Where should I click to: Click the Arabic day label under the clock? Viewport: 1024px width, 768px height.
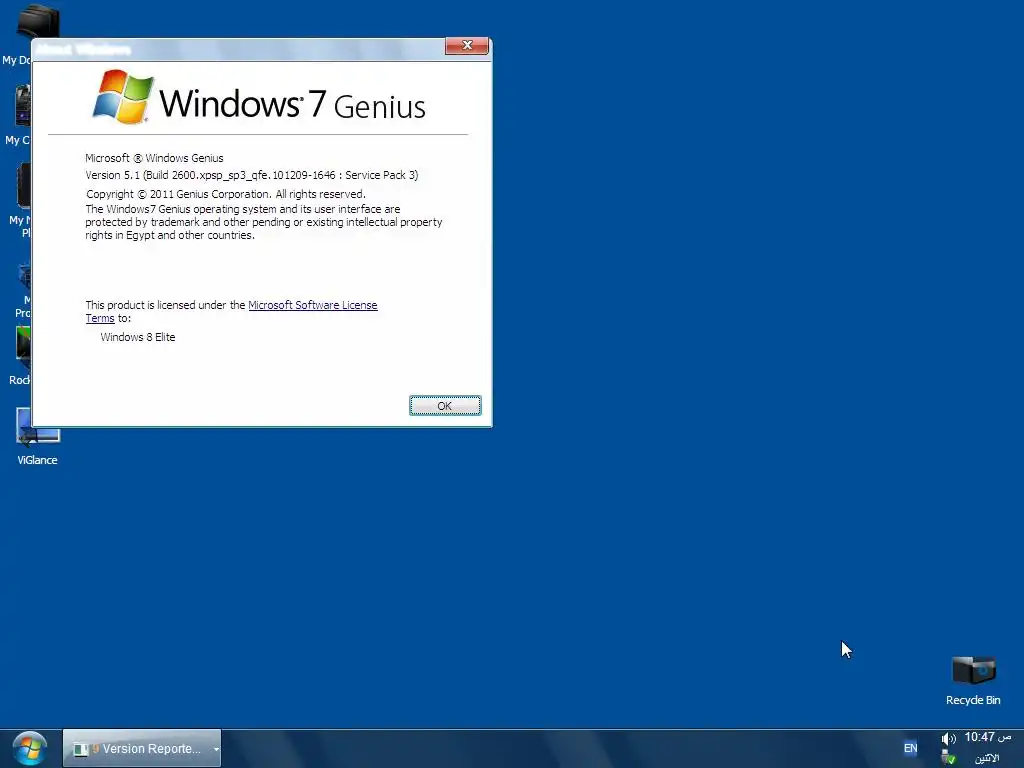coord(987,758)
